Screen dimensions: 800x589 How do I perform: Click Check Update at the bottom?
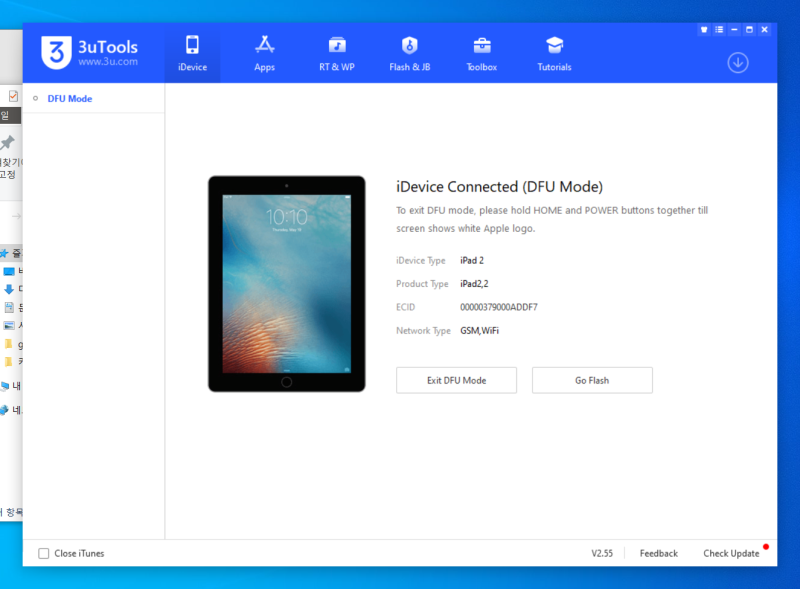(x=733, y=552)
